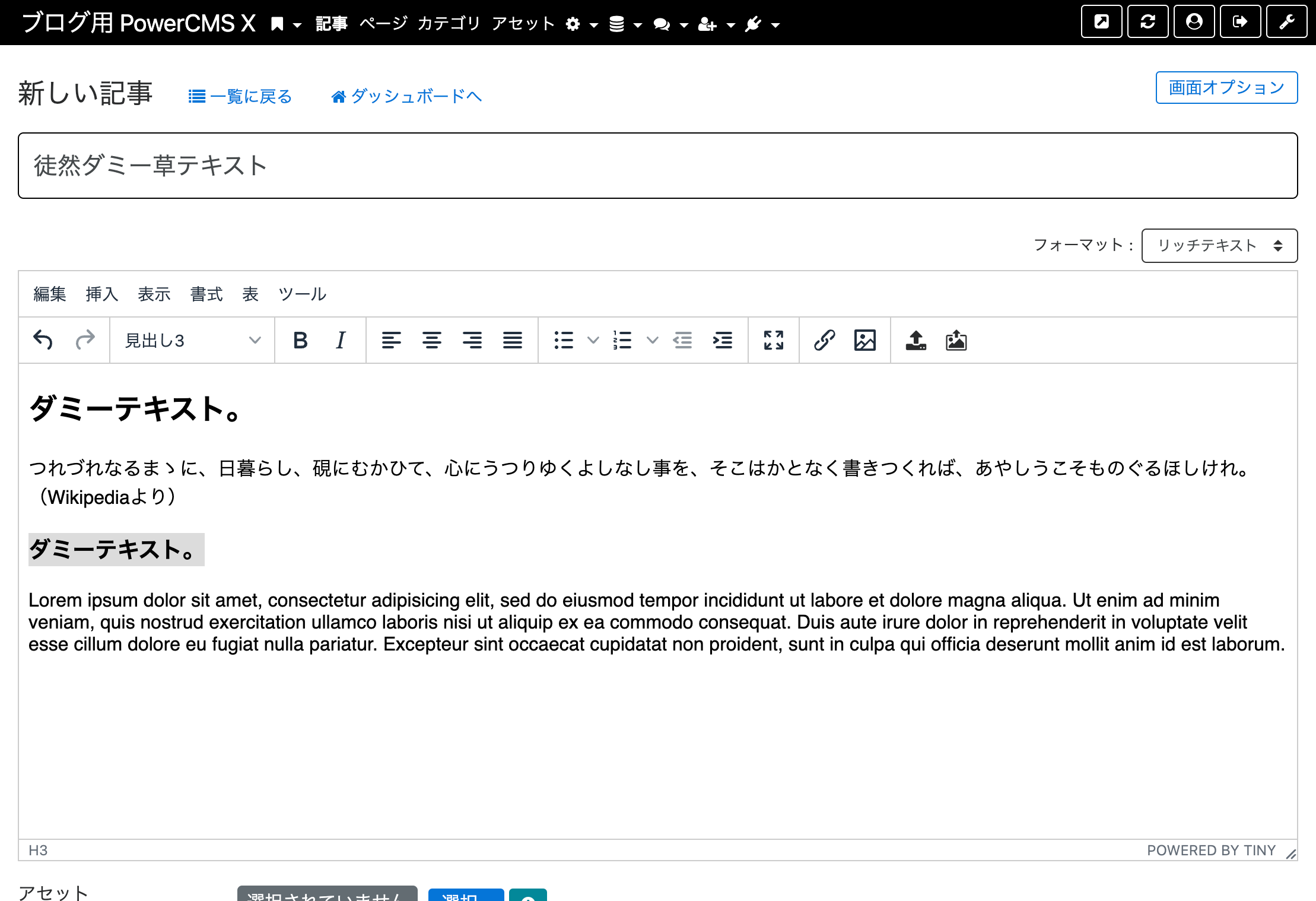The height and width of the screenshot is (901, 1316).
Task: Open the database stack dropdown in navbar
Action: [x=626, y=24]
